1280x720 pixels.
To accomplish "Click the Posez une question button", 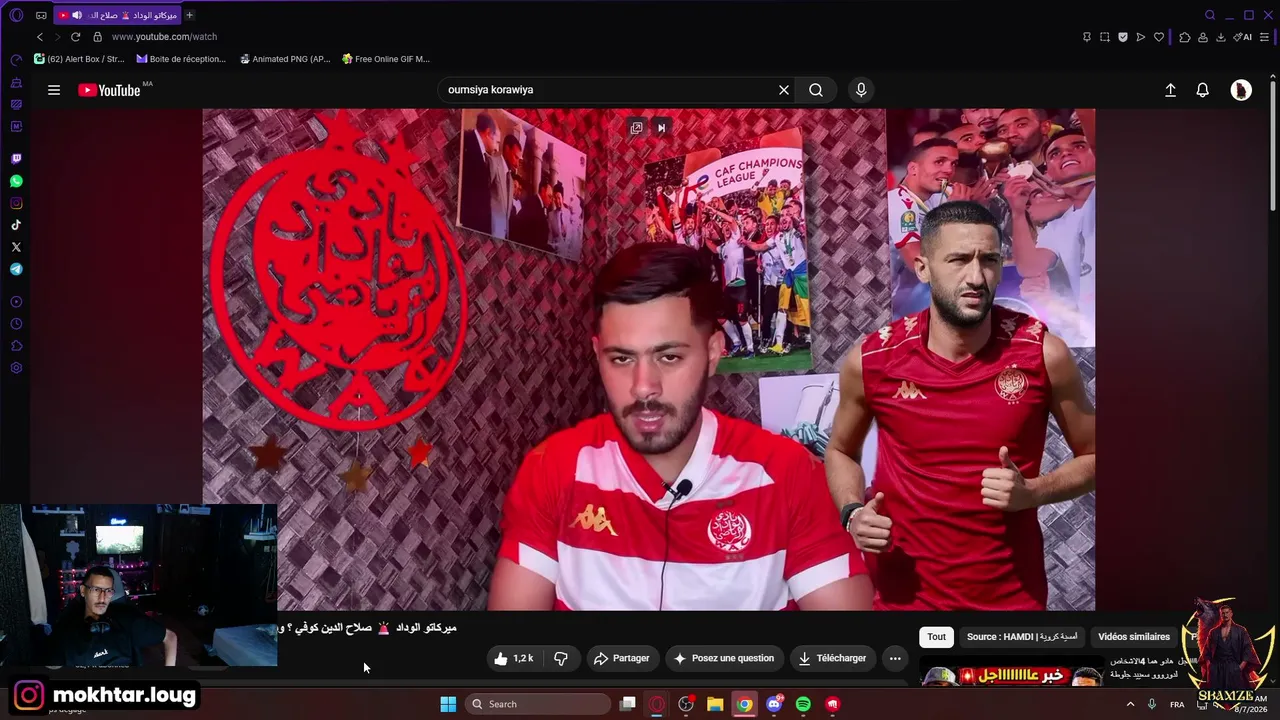I will click(x=724, y=658).
